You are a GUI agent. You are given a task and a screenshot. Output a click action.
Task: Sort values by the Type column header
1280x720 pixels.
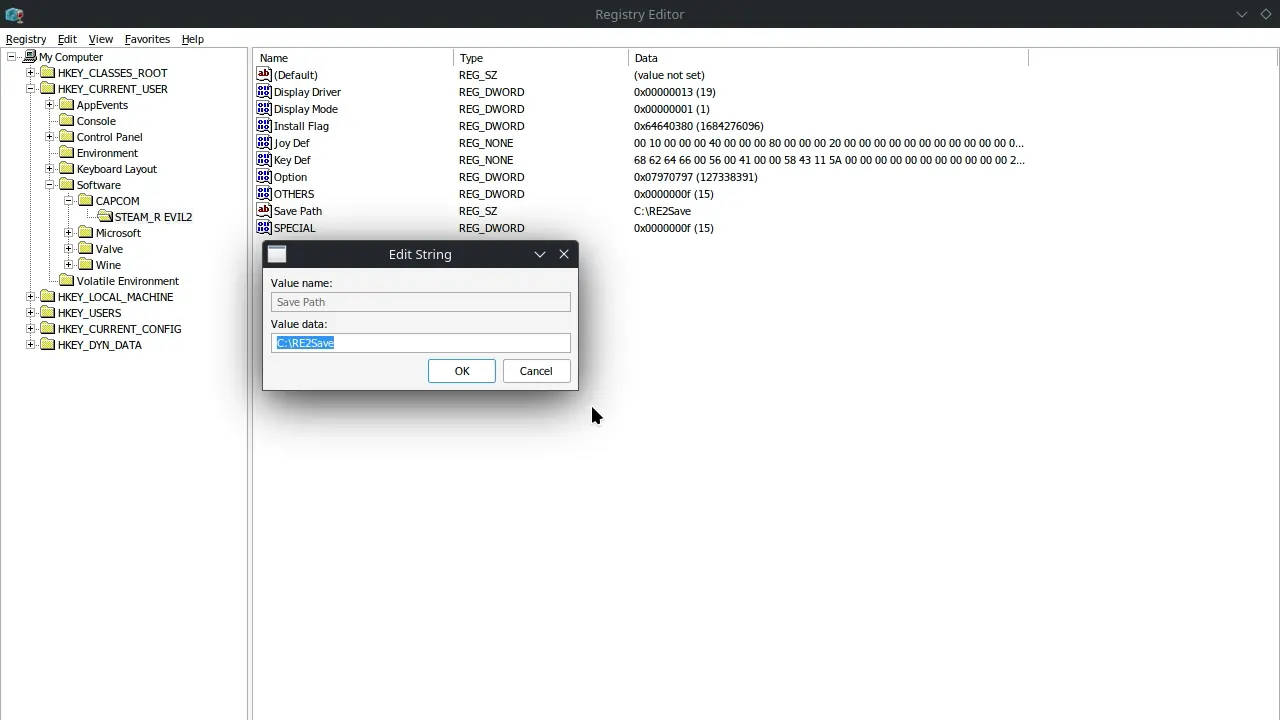coord(540,58)
